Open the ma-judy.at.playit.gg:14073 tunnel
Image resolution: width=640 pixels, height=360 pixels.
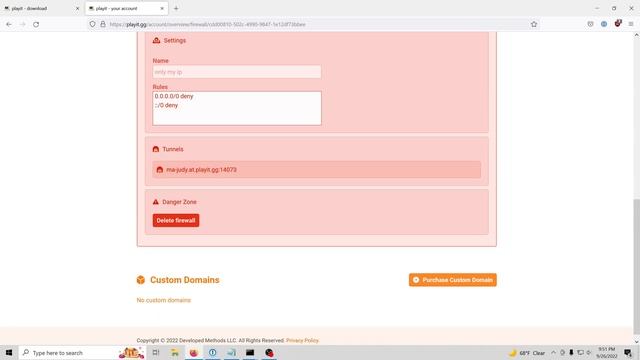pyautogui.click(x=316, y=169)
